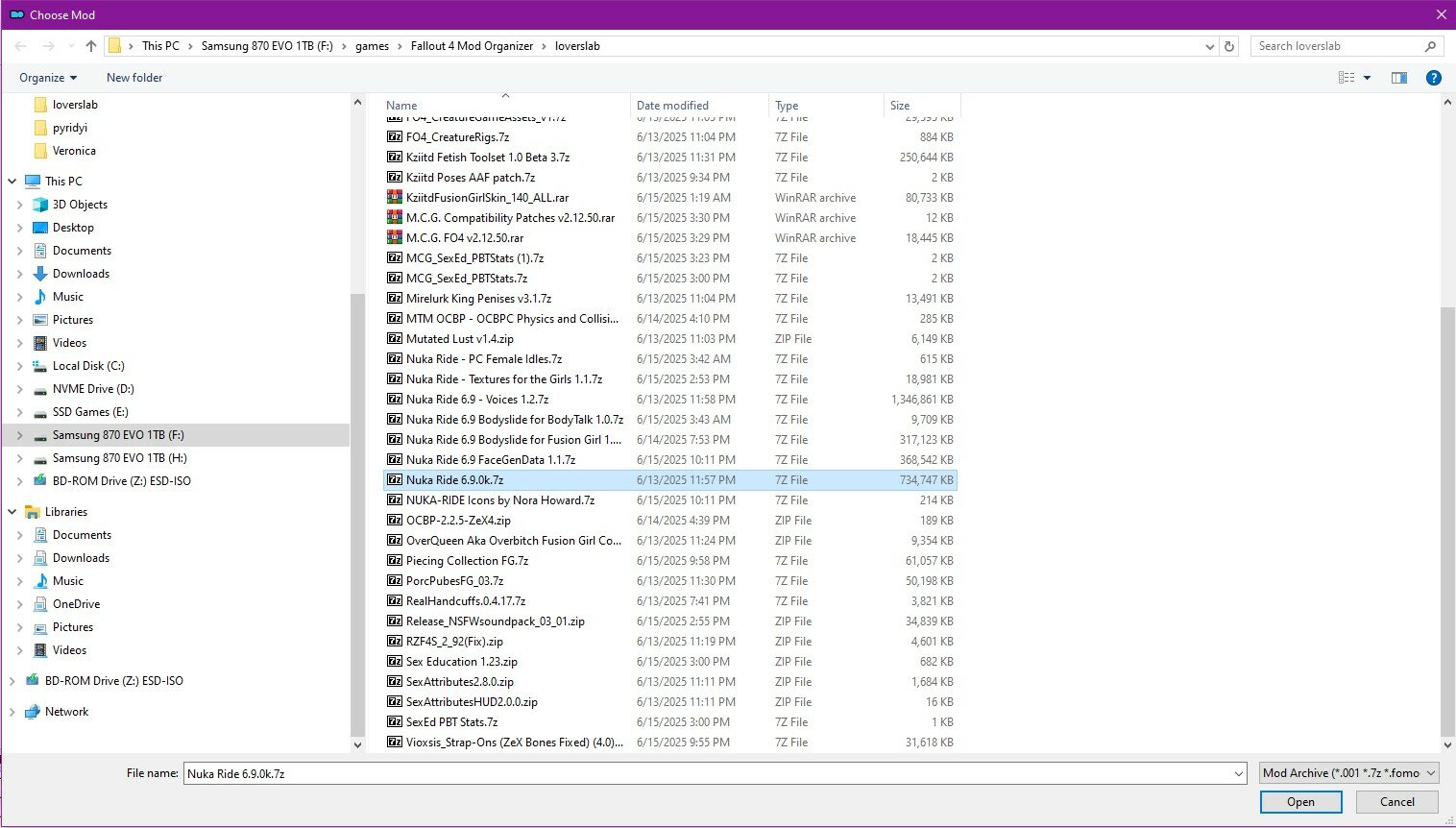The height and width of the screenshot is (828, 1456).
Task: Click the OneDrive icon under Libraries
Action: 40,604
